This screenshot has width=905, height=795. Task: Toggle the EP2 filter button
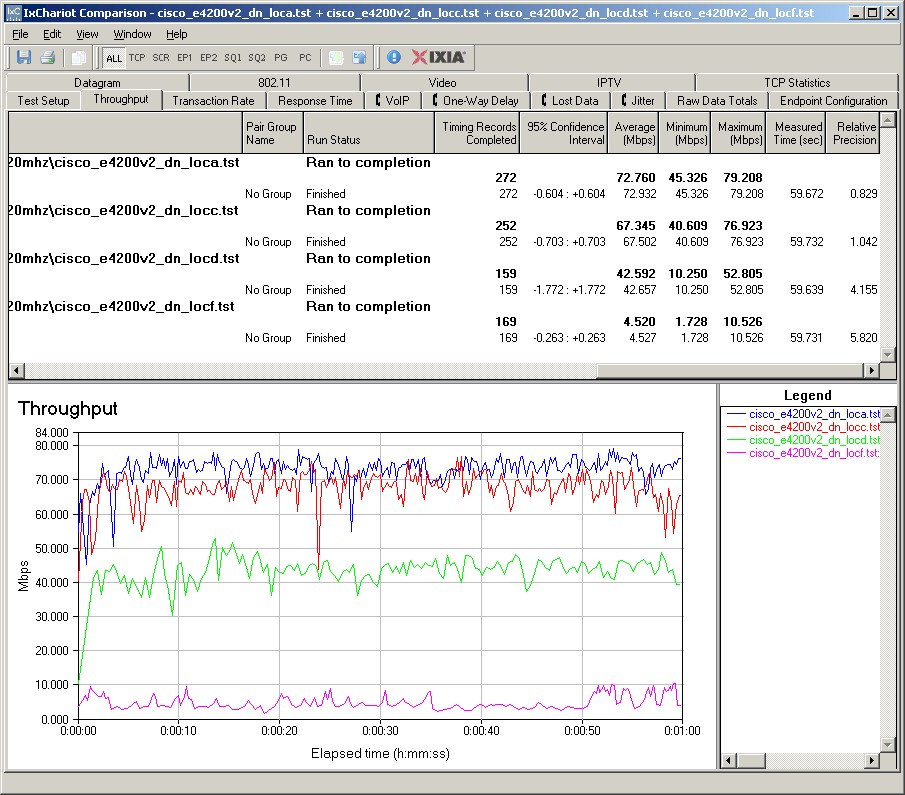[208, 58]
